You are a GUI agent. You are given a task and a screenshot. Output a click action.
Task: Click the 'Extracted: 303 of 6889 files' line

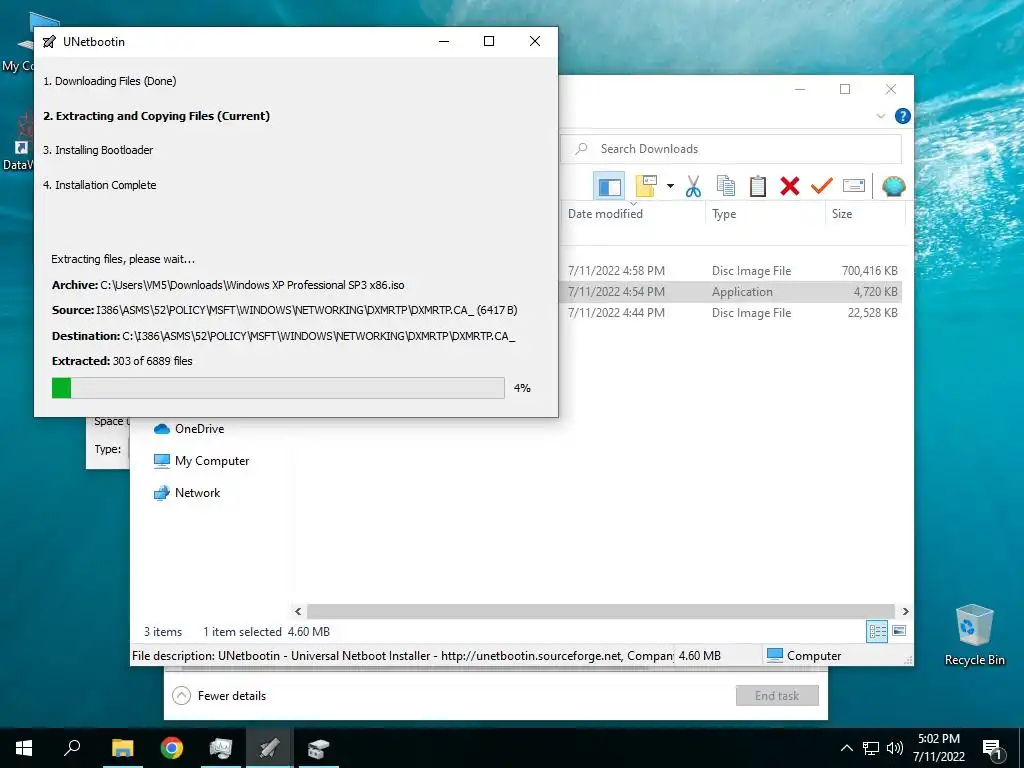click(122, 361)
